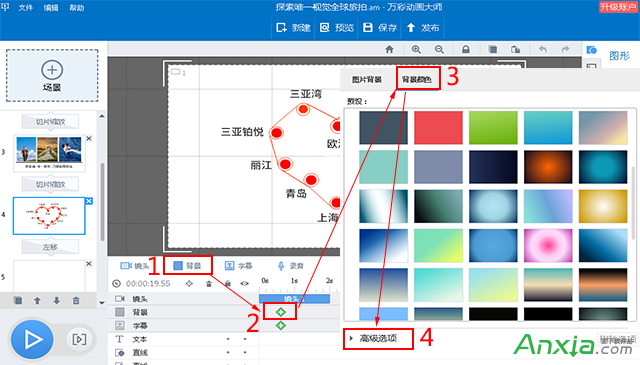
Task: Select the 镜头 timeline tab
Action: coord(135,266)
